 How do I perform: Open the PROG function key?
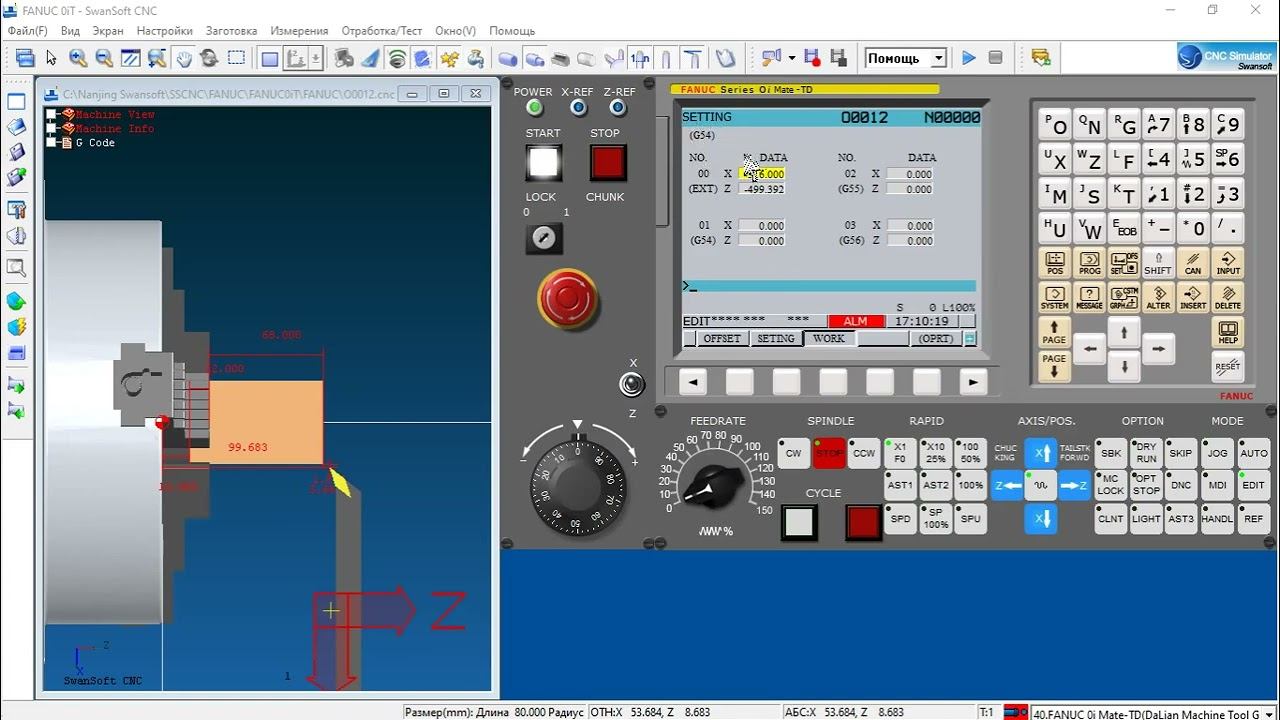pos(1090,263)
